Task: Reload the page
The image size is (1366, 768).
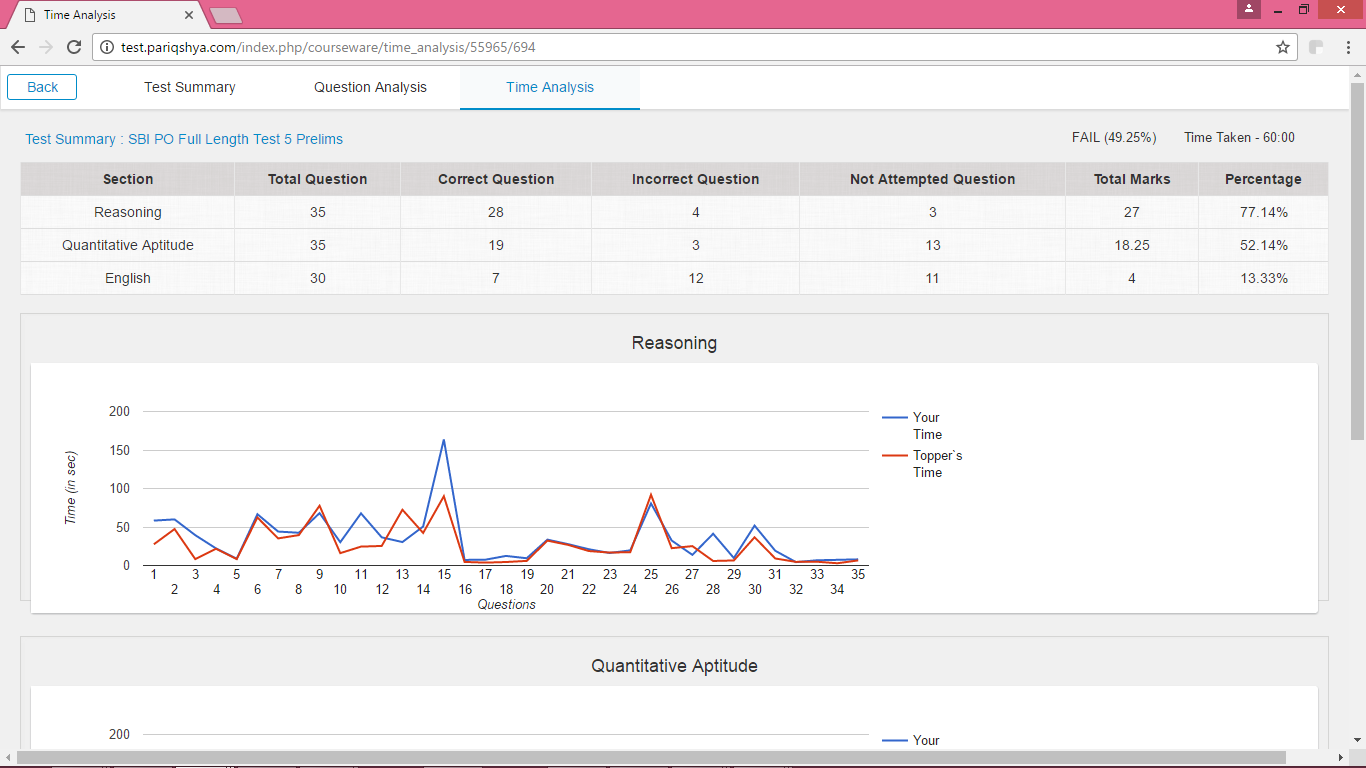Action: point(73,47)
